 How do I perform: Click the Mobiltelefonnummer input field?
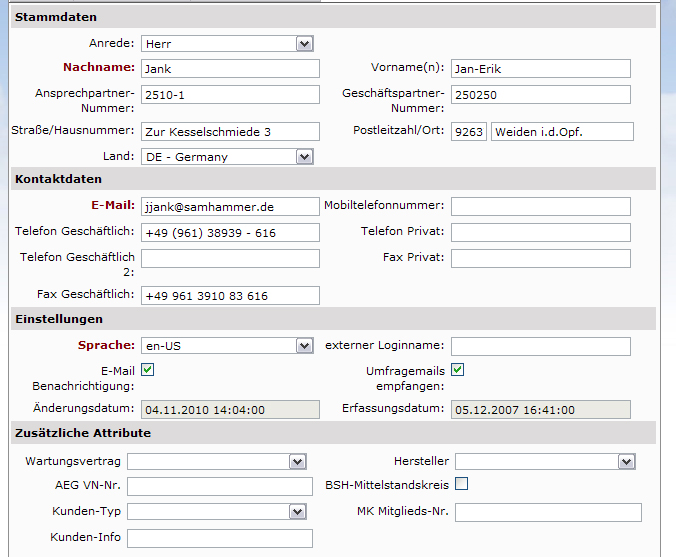(x=540, y=206)
